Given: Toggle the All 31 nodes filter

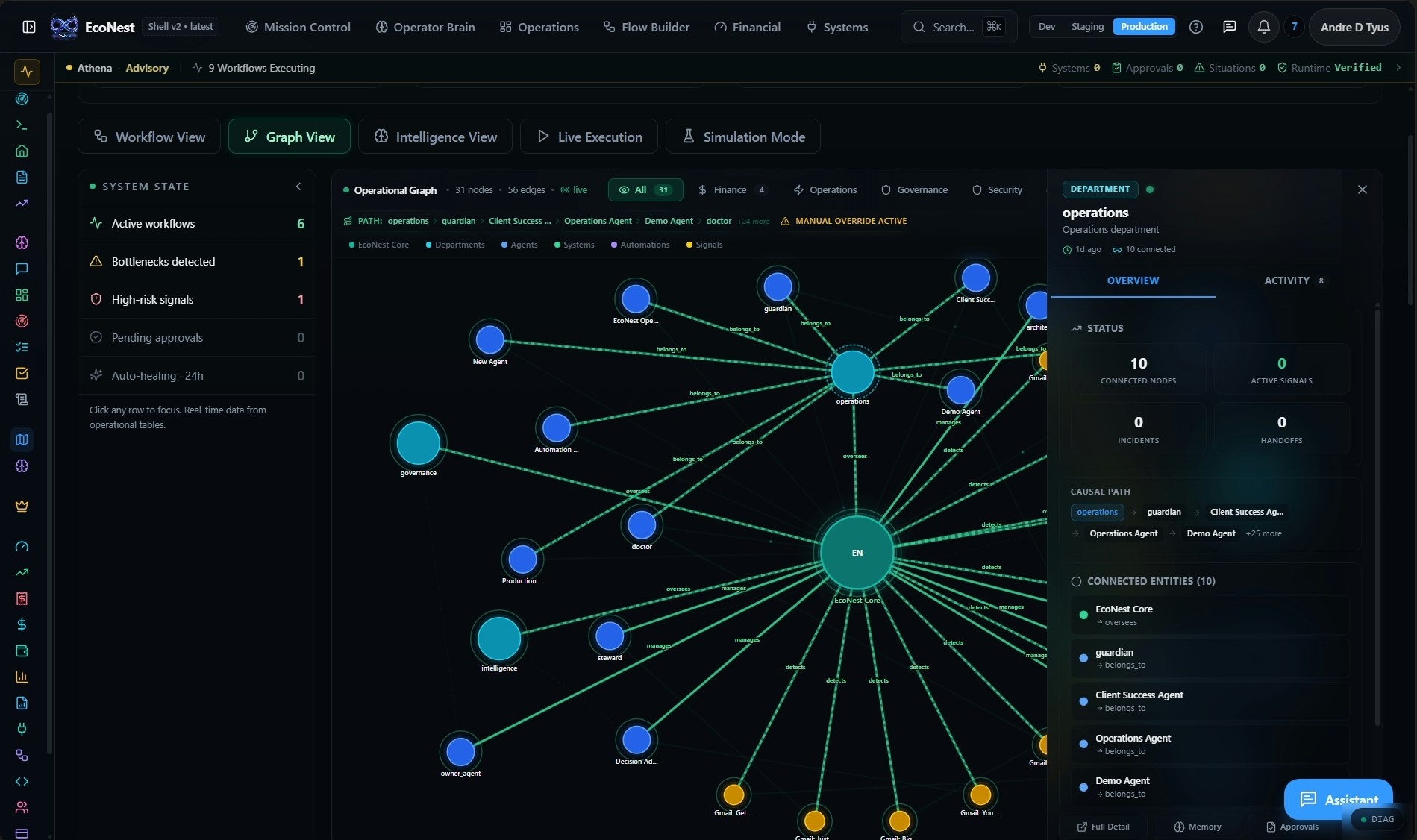Looking at the screenshot, I should click(645, 190).
